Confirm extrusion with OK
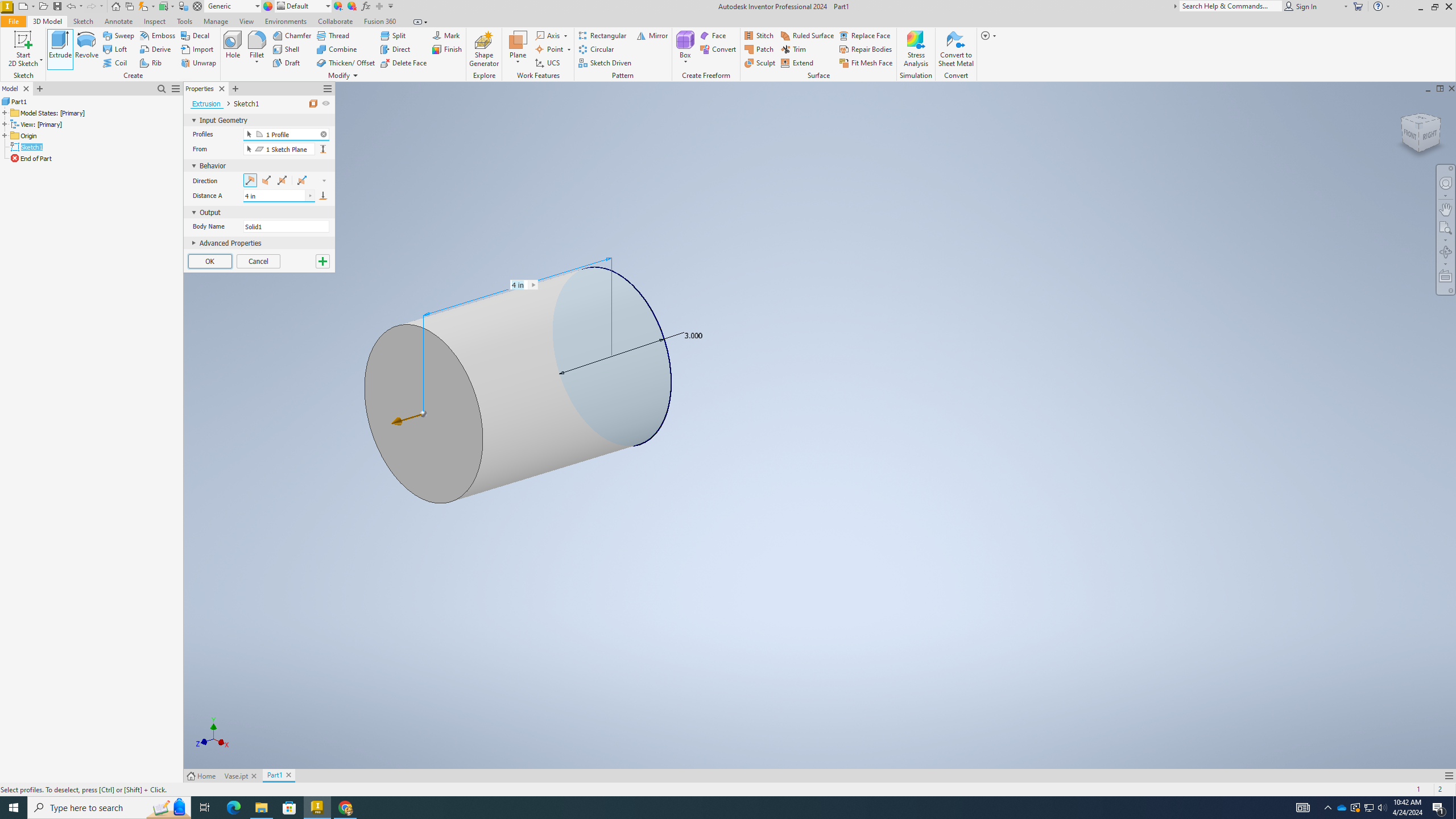 [210, 261]
